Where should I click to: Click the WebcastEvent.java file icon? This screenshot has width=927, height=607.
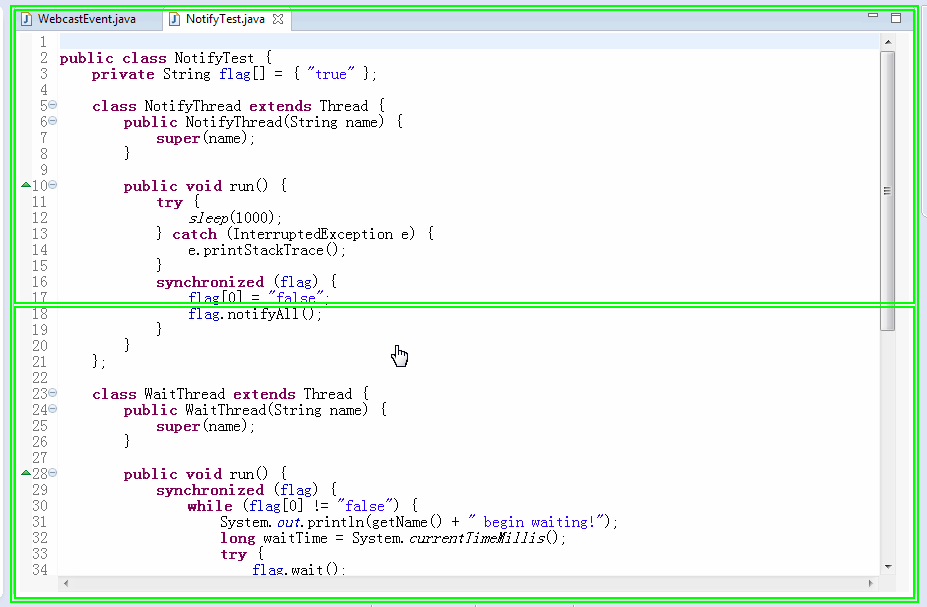click(27, 19)
